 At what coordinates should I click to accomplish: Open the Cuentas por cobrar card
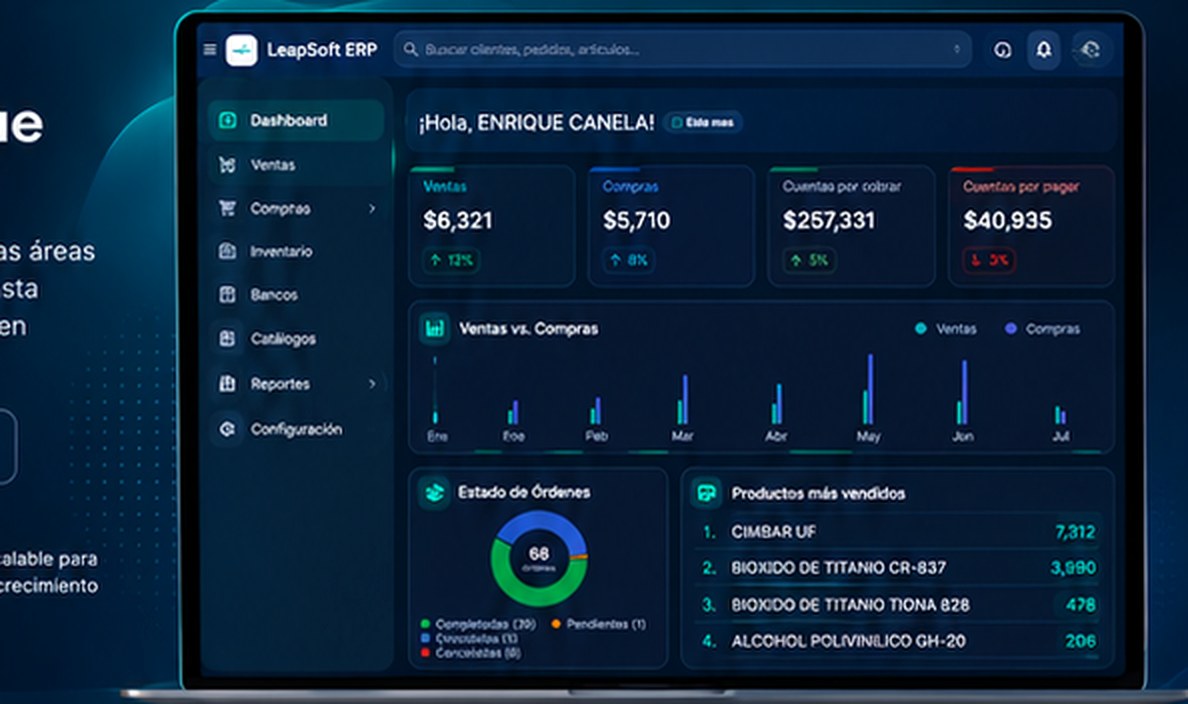(x=851, y=226)
